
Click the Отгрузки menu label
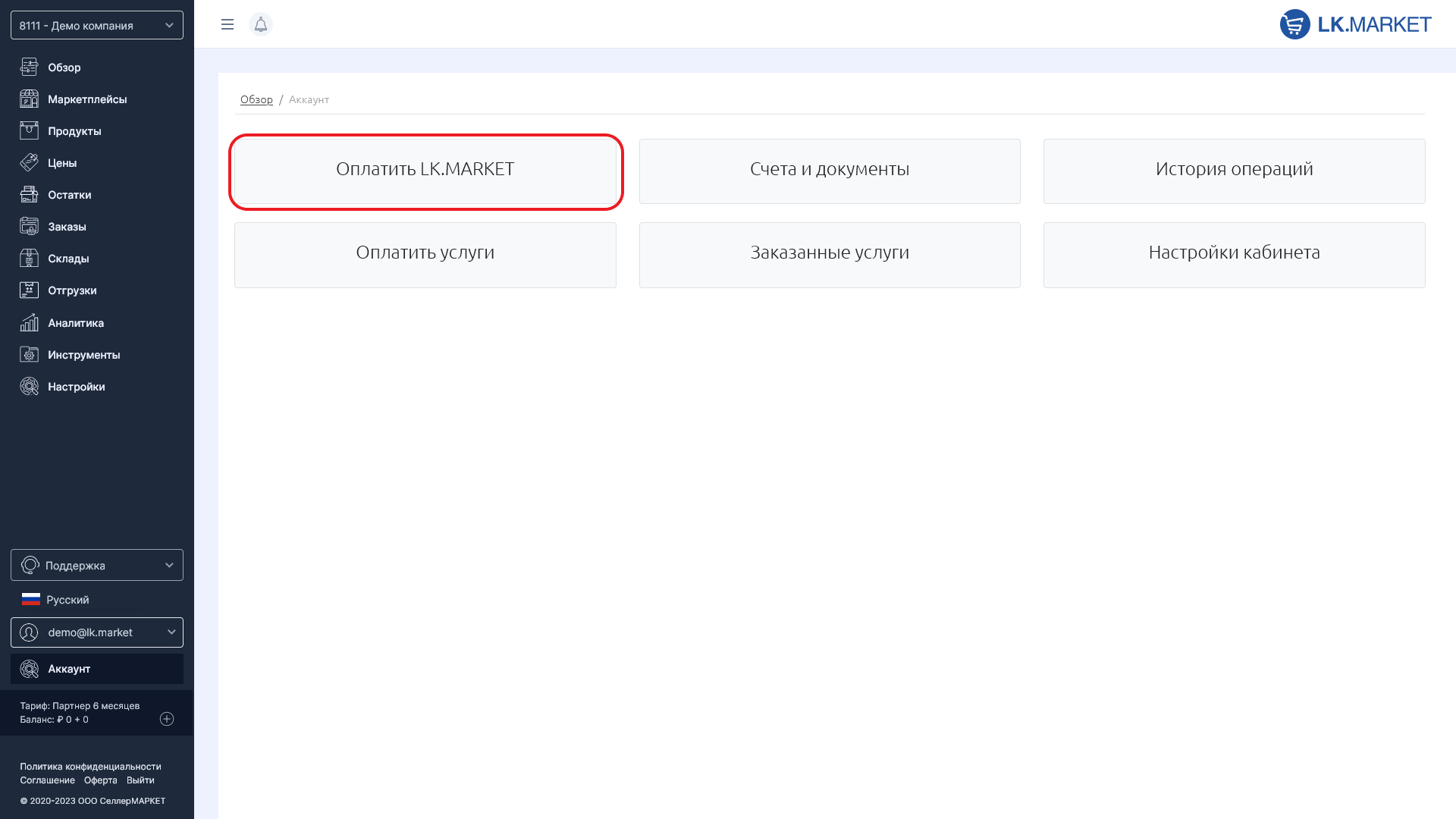tap(72, 290)
